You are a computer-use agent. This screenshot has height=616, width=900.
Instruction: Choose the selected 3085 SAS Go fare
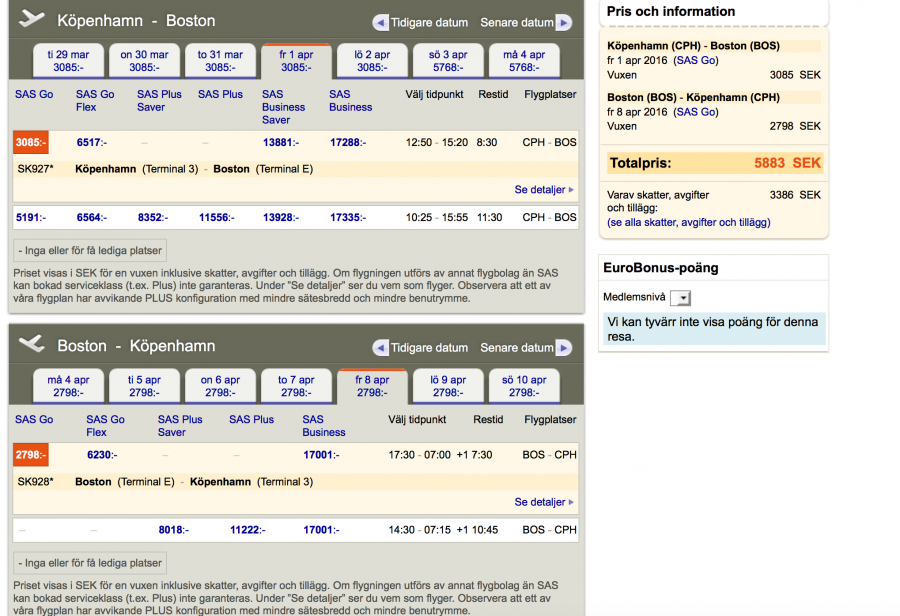click(x=32, y=143)
